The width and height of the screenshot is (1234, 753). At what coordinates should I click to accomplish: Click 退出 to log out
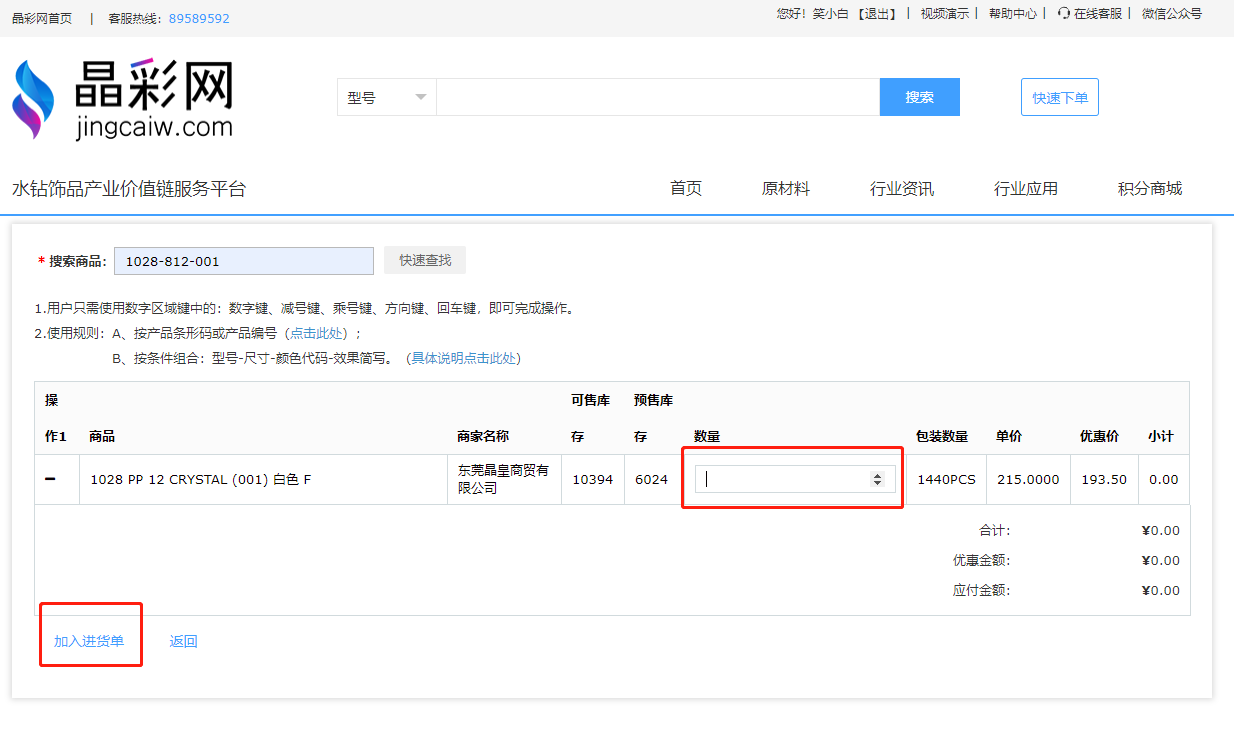click(878, 14)
